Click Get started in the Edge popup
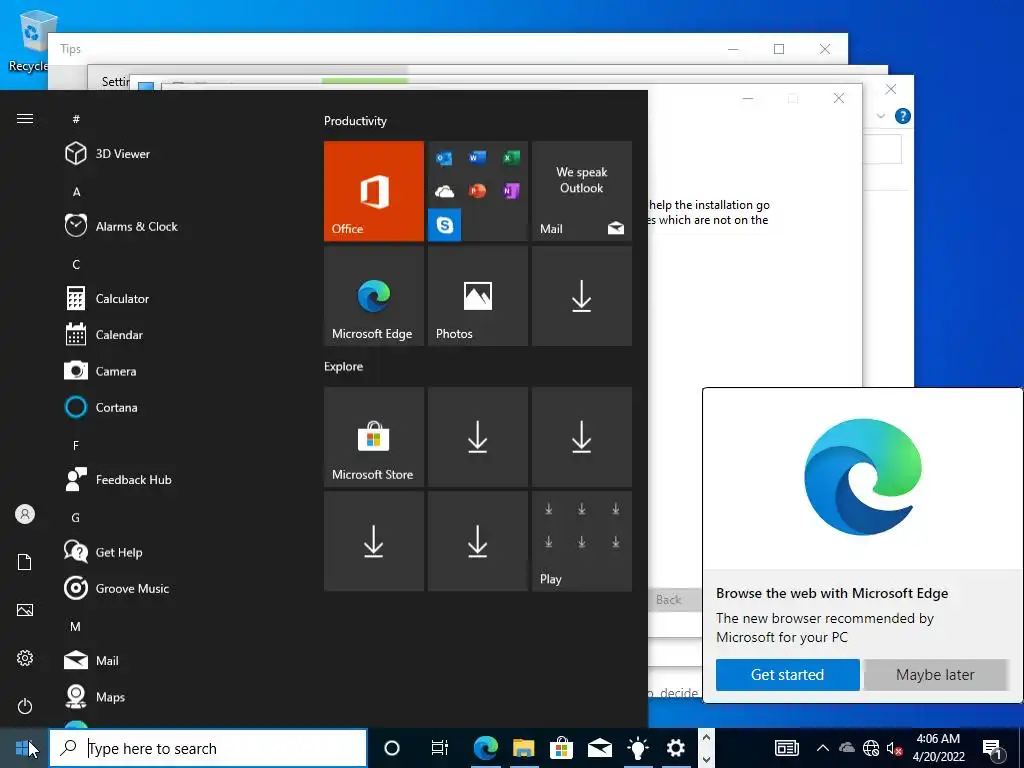The width and height of the screenshot is (1024, 768). pos(788,675)
